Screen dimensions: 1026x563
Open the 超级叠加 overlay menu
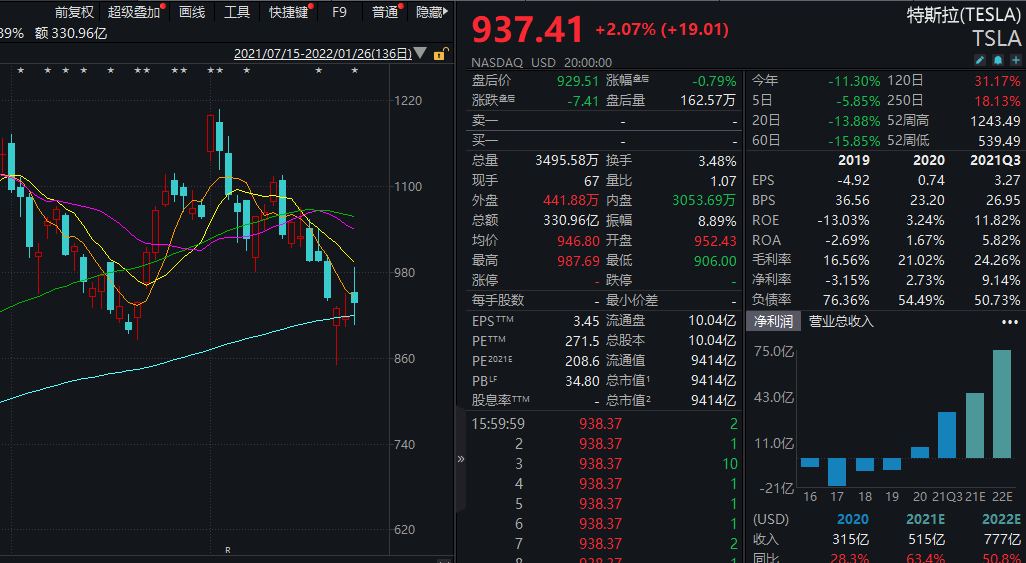[134, 12]
